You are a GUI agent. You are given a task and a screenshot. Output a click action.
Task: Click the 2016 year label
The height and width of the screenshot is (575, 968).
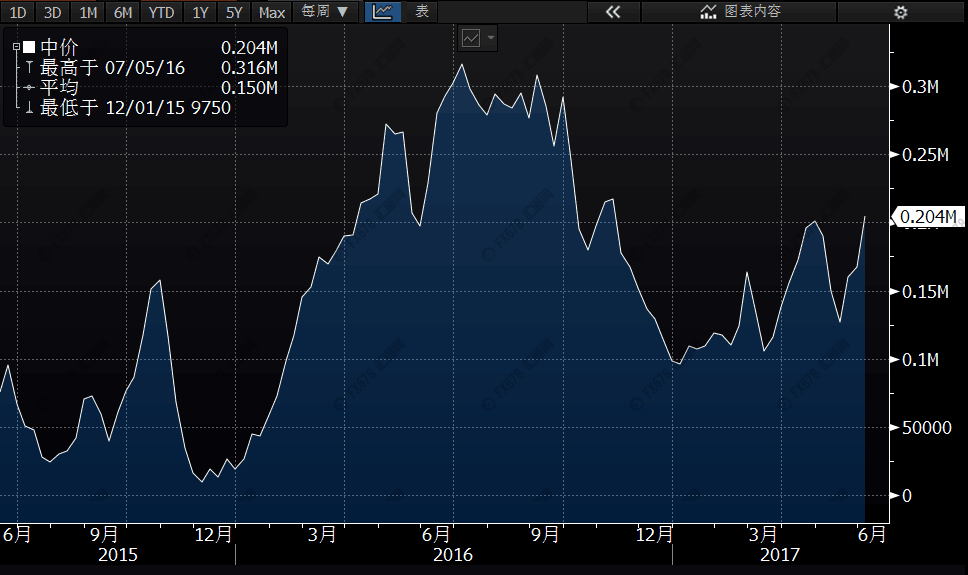point(453,555)
